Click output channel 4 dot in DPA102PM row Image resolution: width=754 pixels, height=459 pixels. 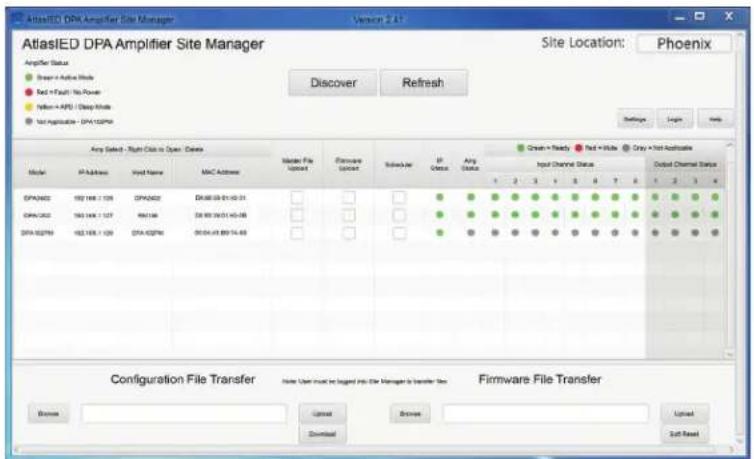715,233
